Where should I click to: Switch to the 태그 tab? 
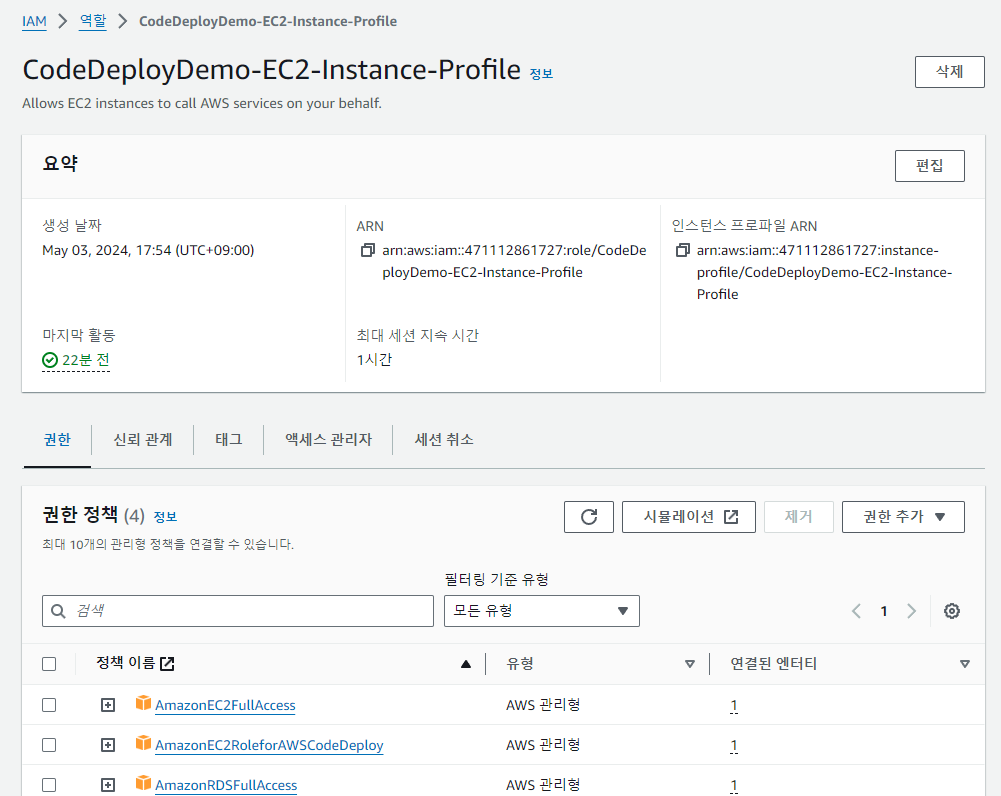(x=229, y=440)
